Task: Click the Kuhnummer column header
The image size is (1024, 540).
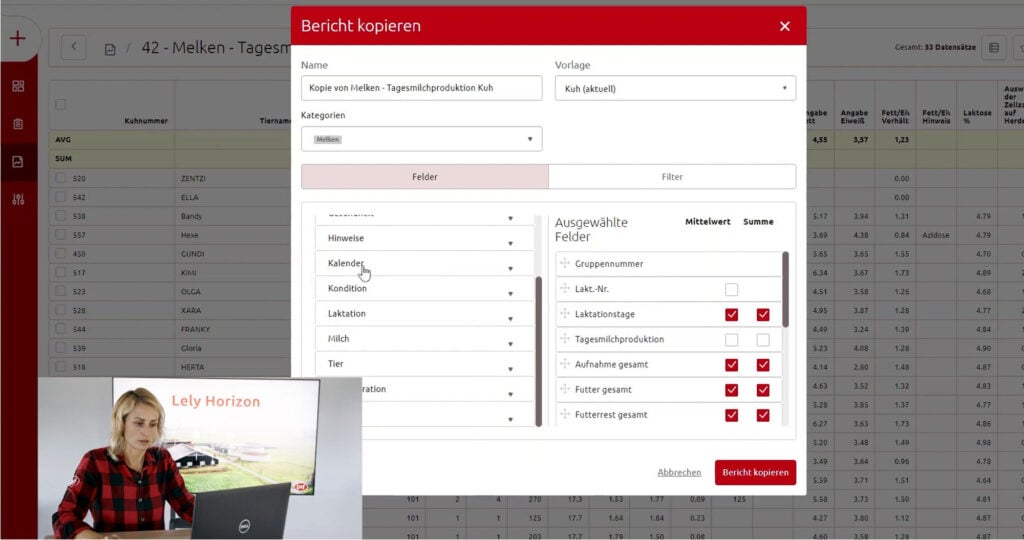Action: (x=146, y=121)
